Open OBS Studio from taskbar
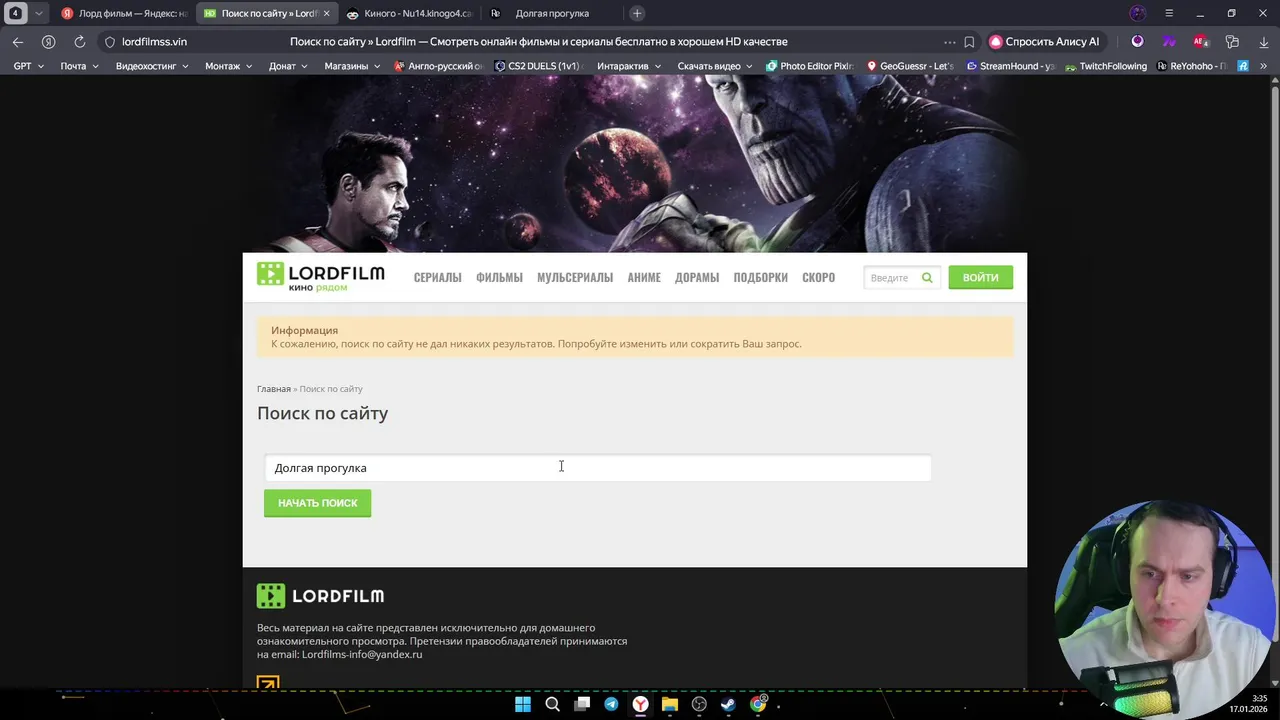 point(699,704)
